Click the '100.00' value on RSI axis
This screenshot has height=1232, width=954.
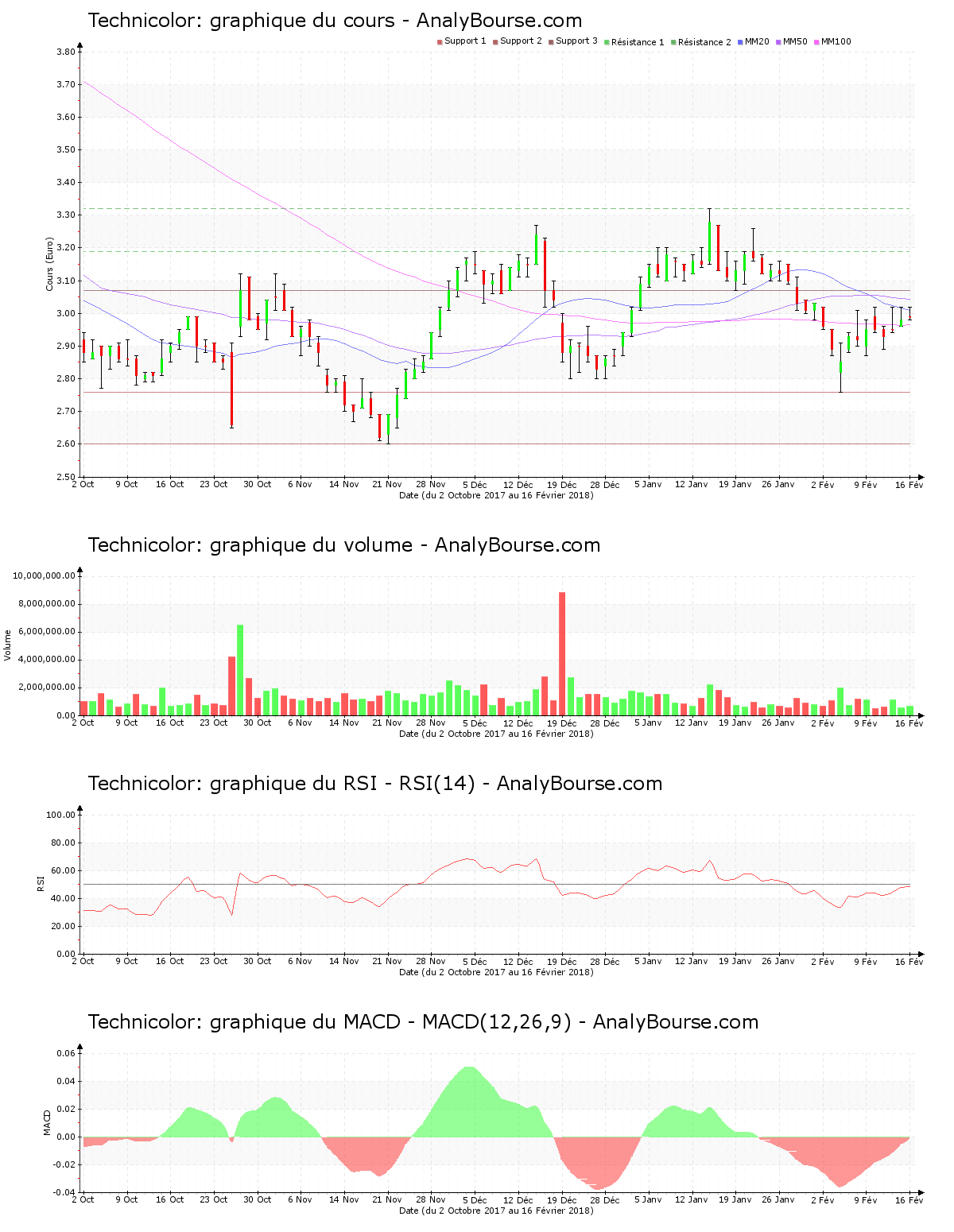click(x=61, y=815)
